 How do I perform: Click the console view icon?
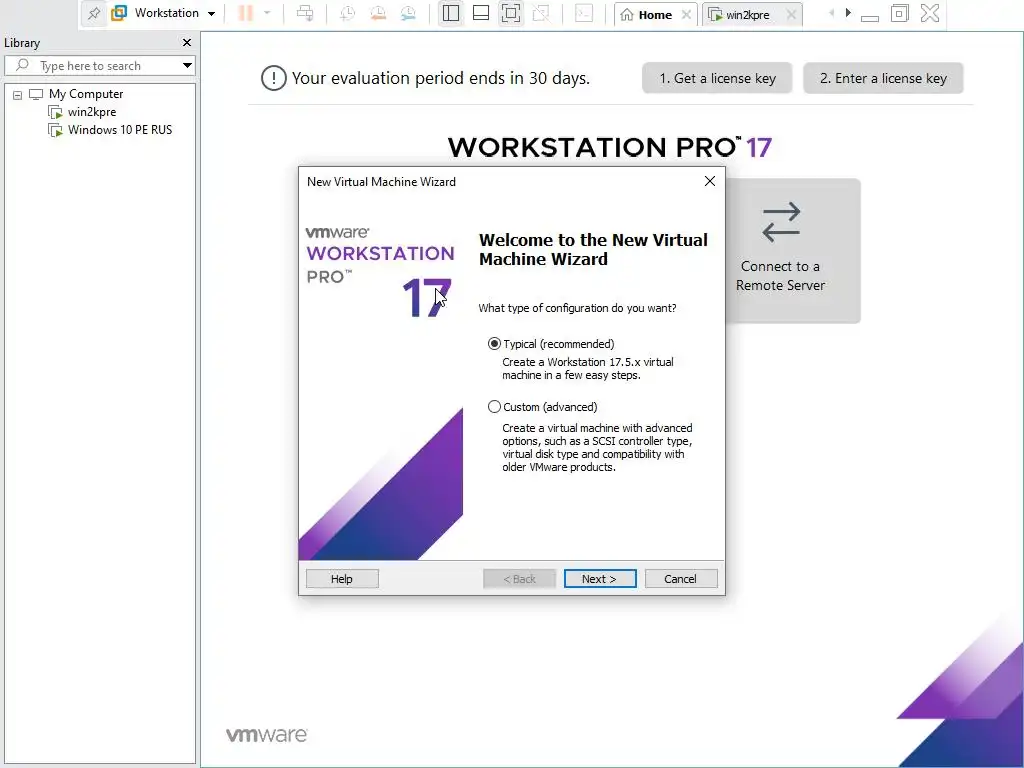coord(584,13)
